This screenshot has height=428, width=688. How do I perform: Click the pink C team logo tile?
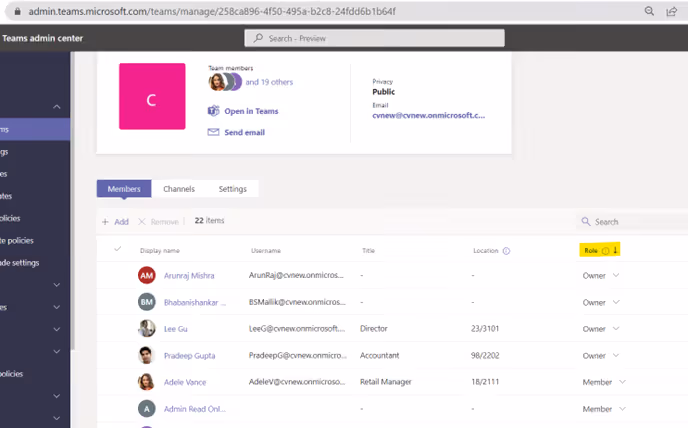pos(152,96)
